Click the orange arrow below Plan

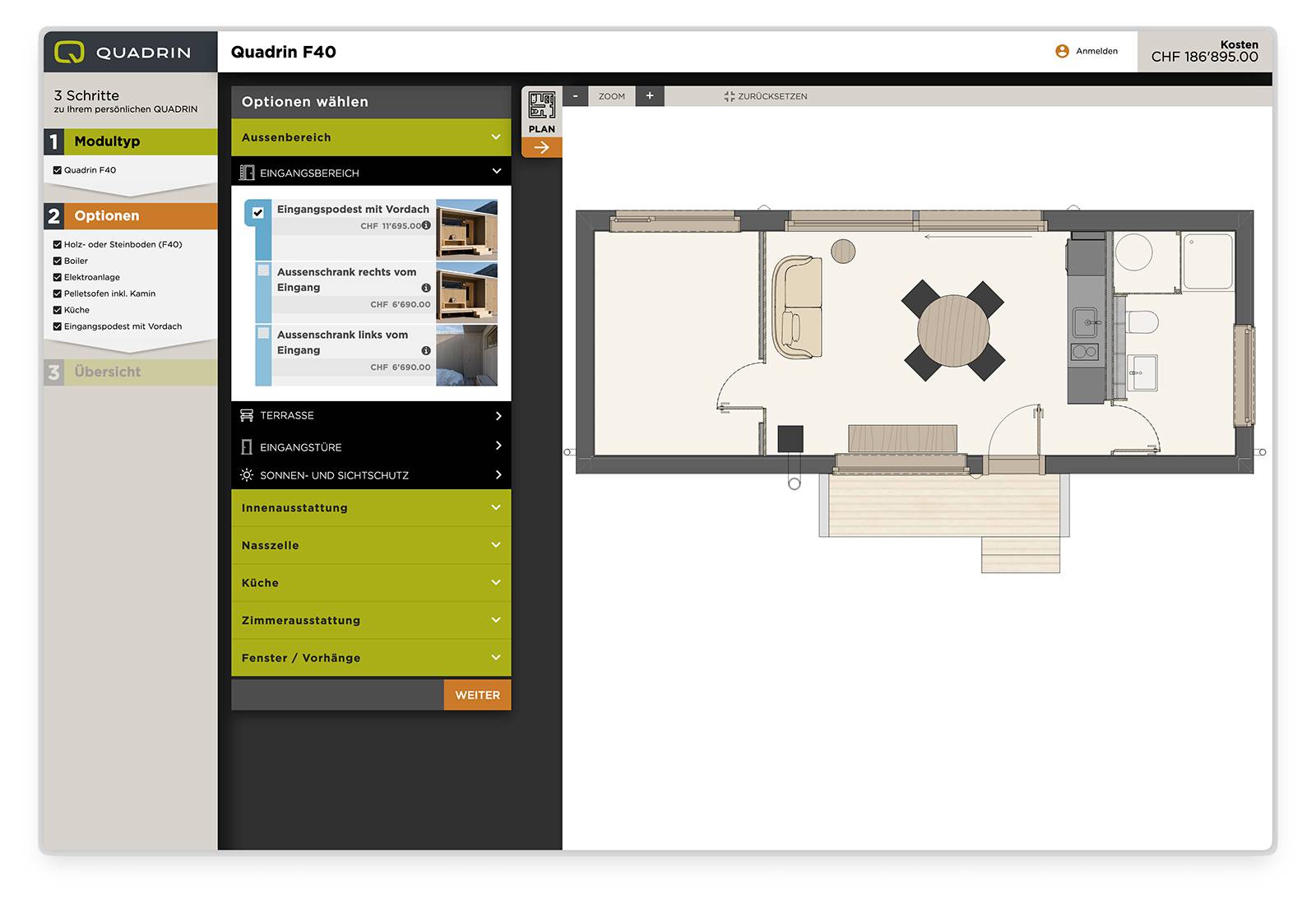(x=541, y=148)
